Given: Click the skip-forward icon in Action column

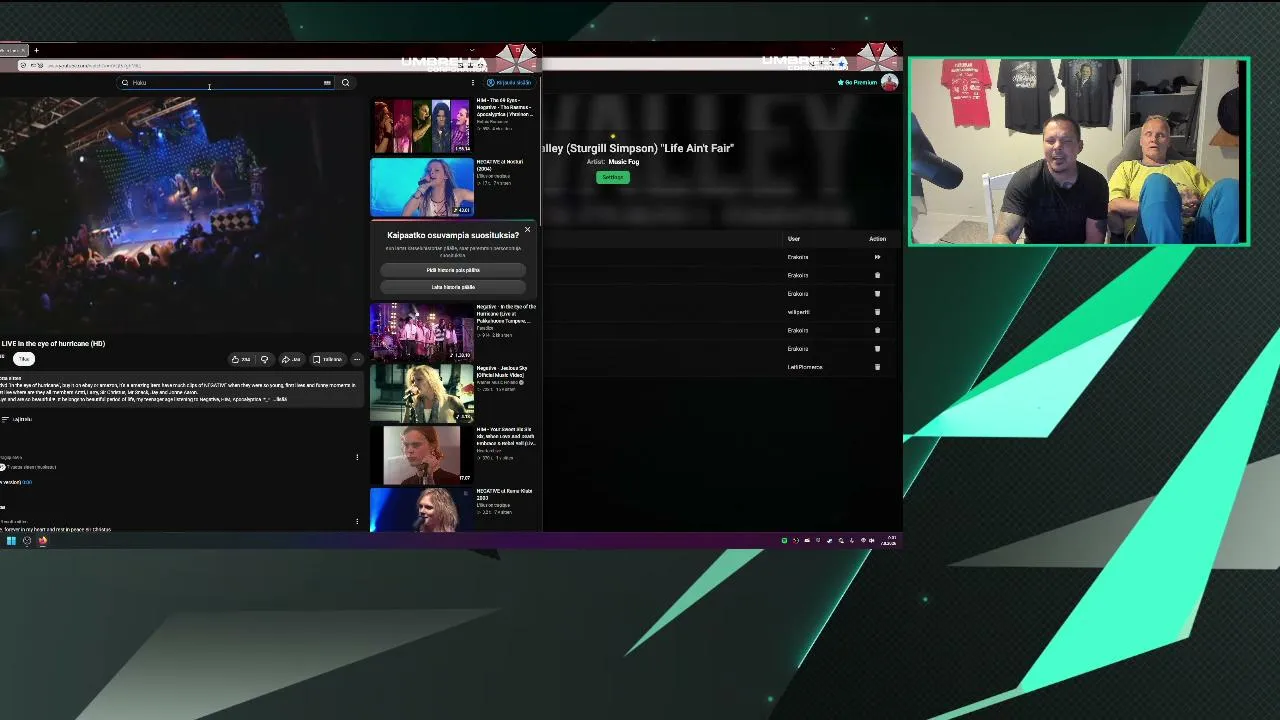Looking at the screenshot, I should click(877, 257).
